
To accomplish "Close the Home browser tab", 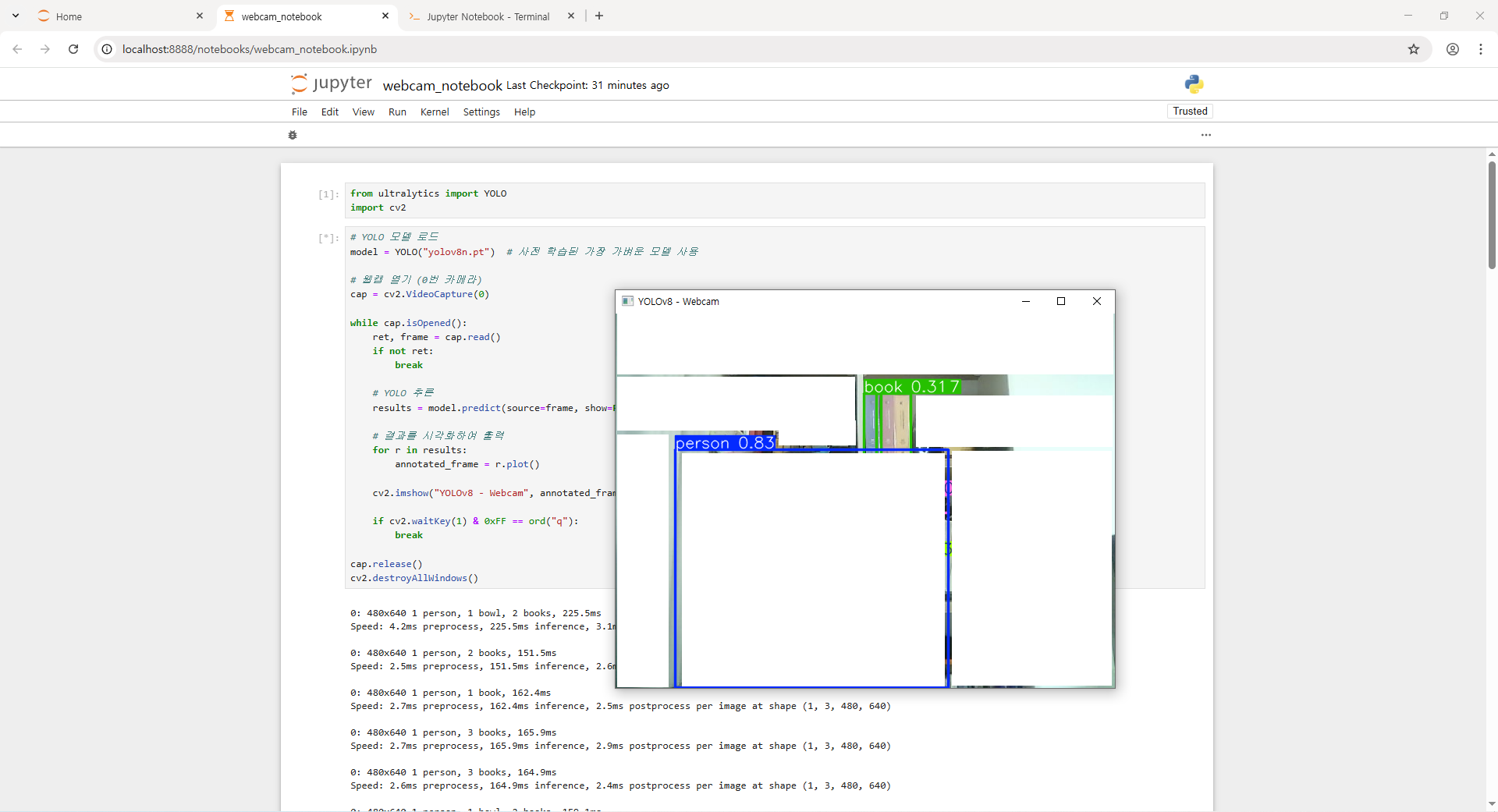I will 199,16.
